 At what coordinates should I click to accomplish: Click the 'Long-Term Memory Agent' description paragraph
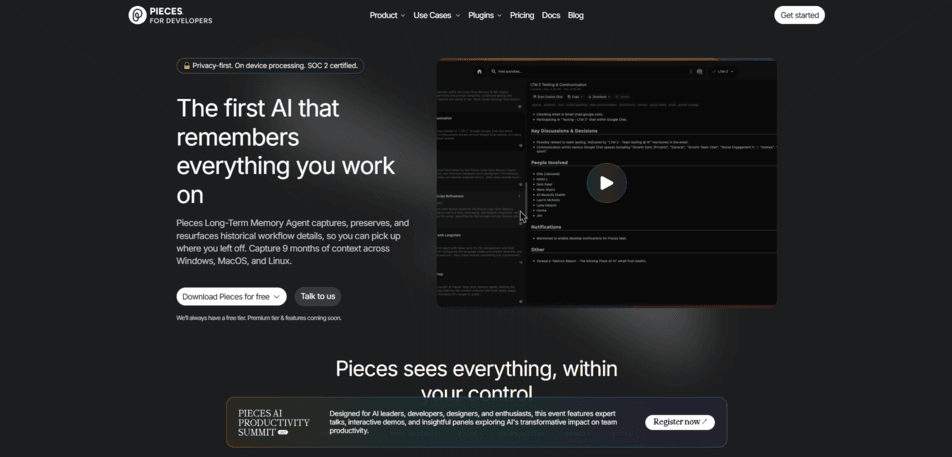pos(293,242)
